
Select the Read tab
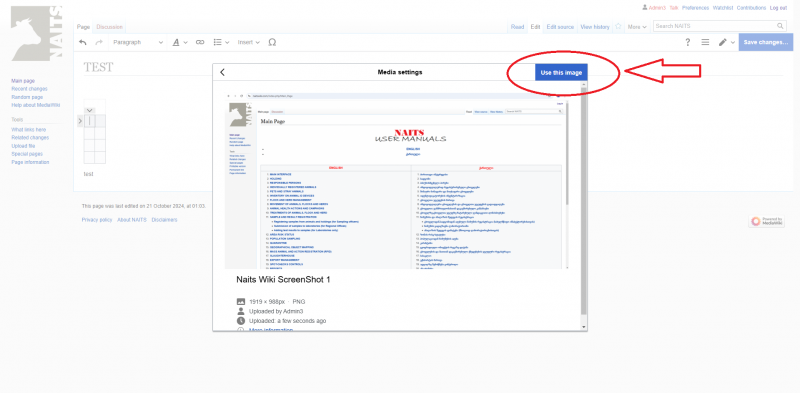517,27
